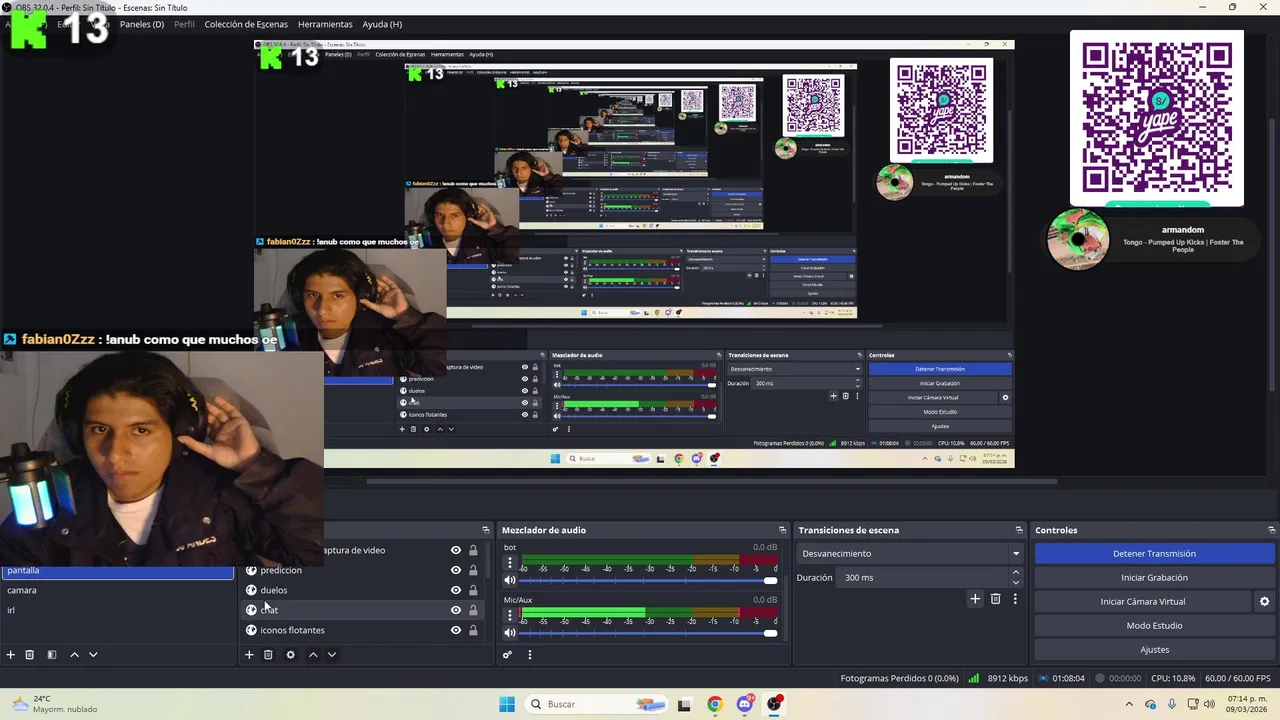Toggle visibility of iconos flotantes source
The width and height of the screenshot is (1280, 720).
pos(456,630)
